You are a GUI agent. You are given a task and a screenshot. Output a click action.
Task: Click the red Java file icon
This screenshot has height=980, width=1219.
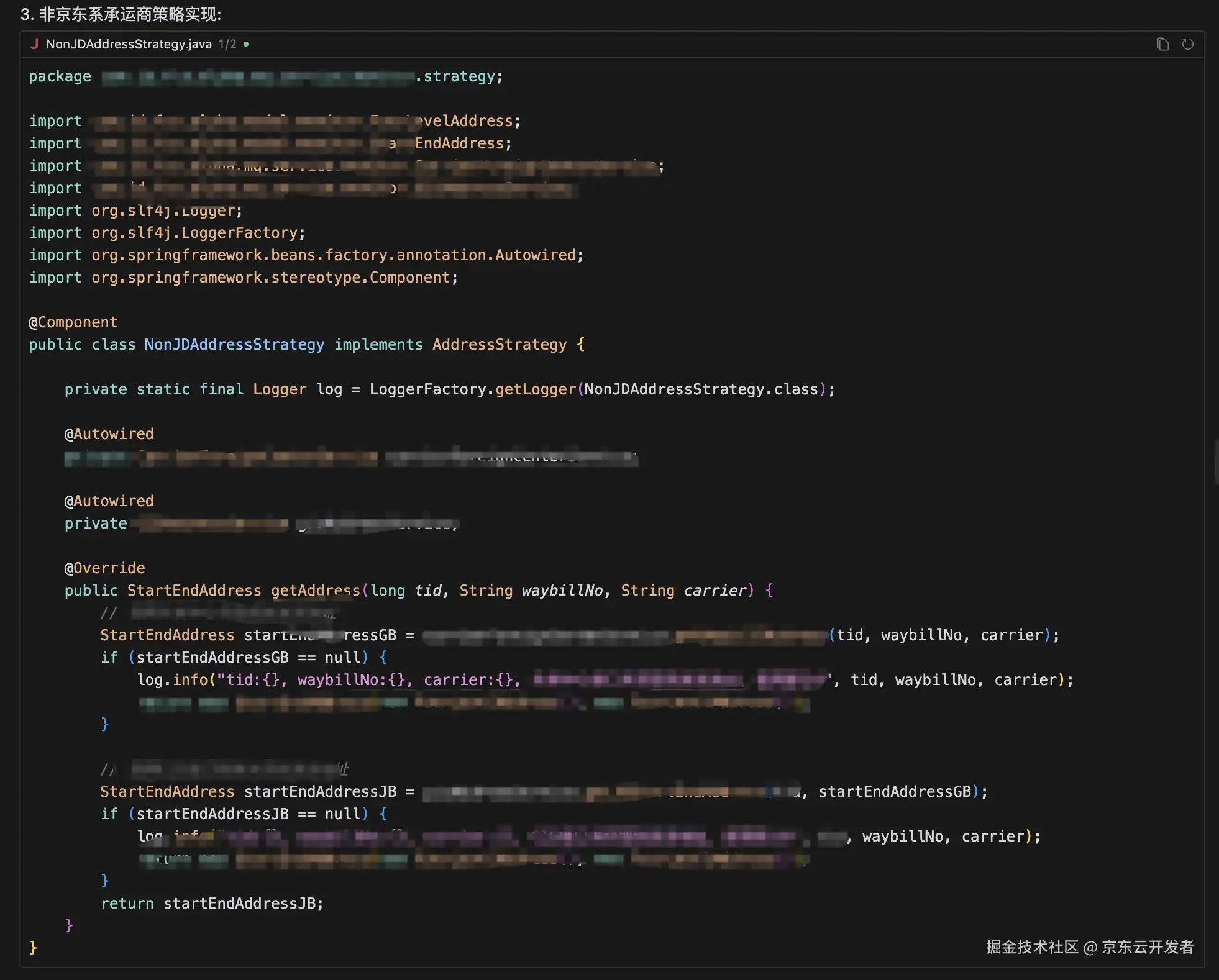point(35,44)
